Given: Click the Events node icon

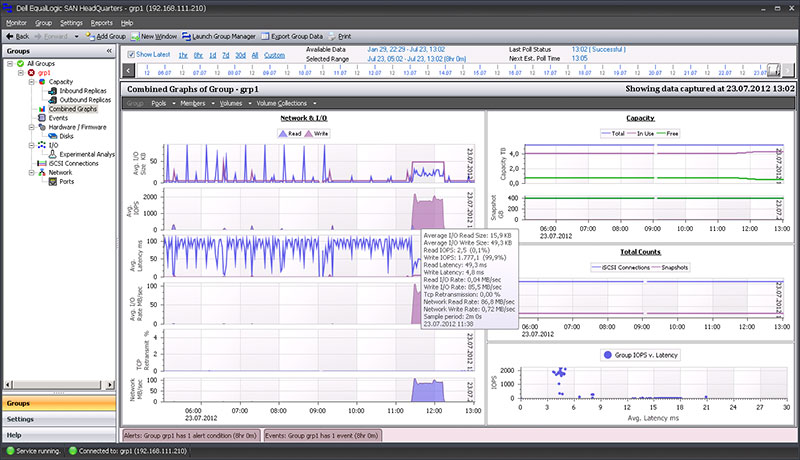Looking at the screenshot, I should [42, 118].
